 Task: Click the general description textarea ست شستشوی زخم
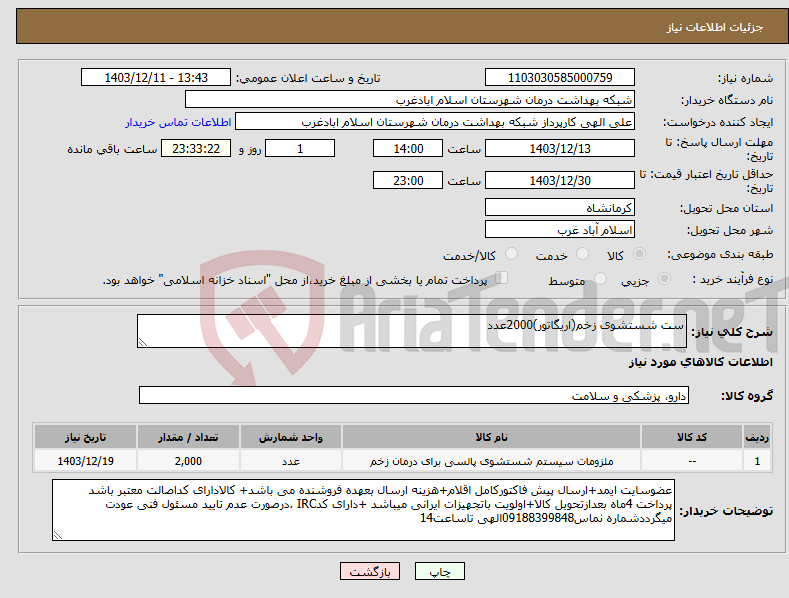coord(412,331)
